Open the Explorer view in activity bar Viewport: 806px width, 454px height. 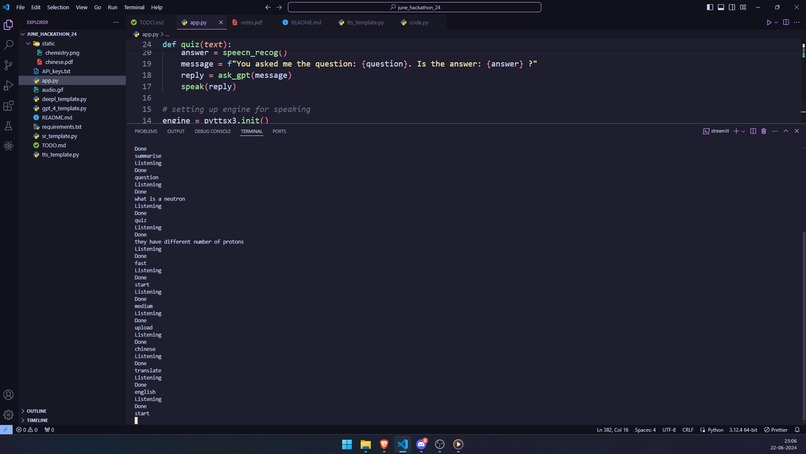tap(8, 25)
